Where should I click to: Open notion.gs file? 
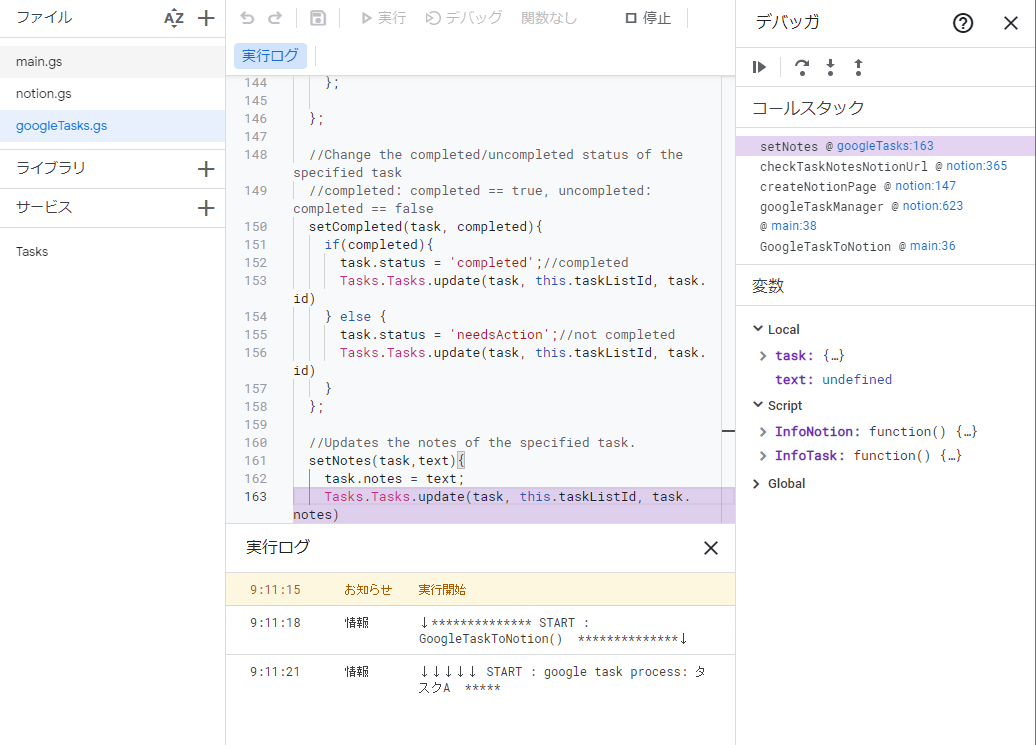112,94
